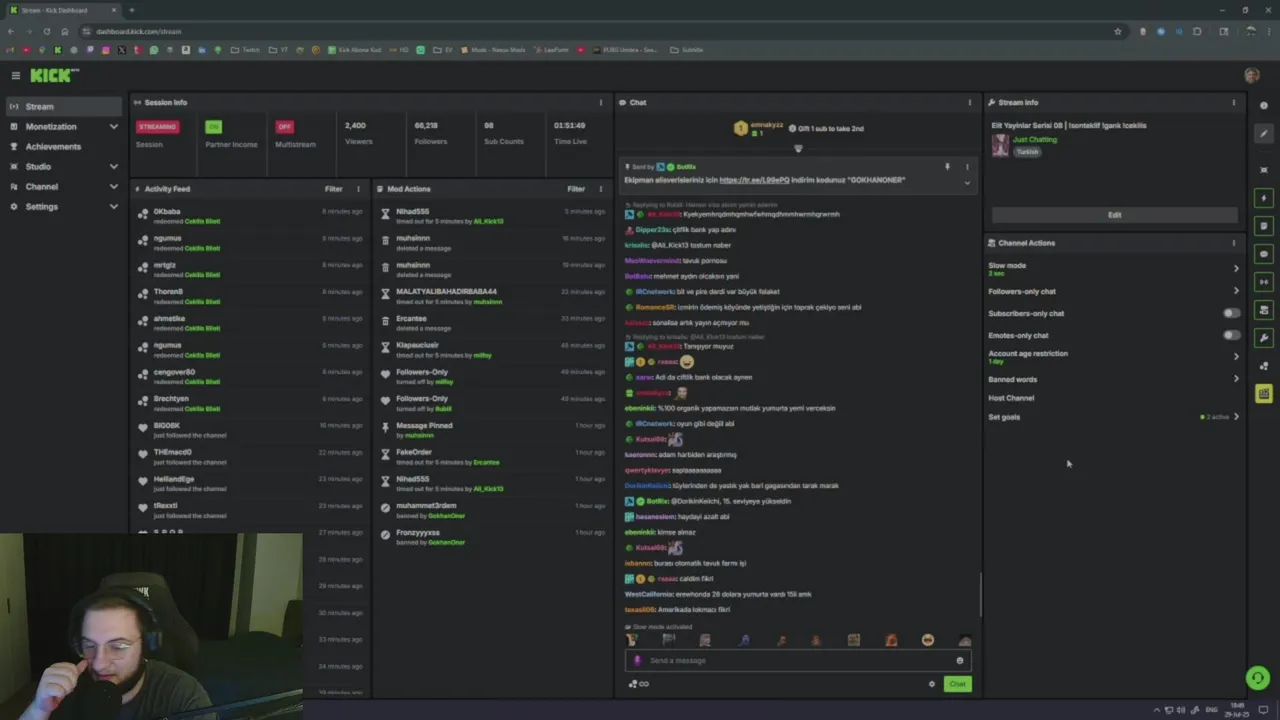The height and width of the screenshot is (720, 1280).
Task: Select OKbaba entry in Activity Feed
Action: tap(250, 216)
